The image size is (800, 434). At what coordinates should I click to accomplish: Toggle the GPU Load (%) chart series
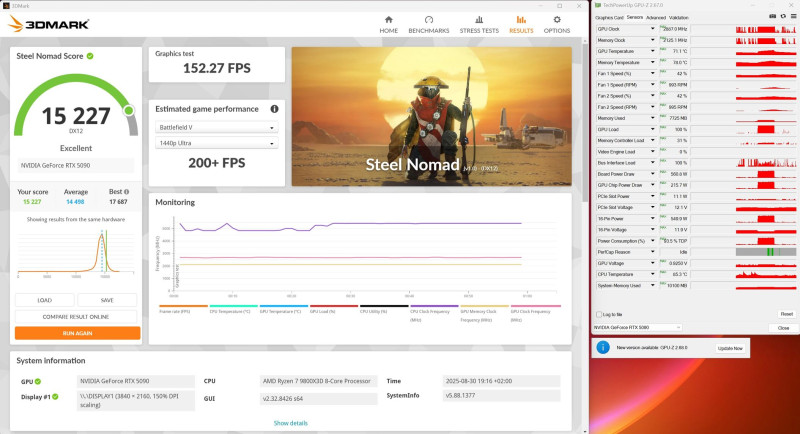(334, 309)
